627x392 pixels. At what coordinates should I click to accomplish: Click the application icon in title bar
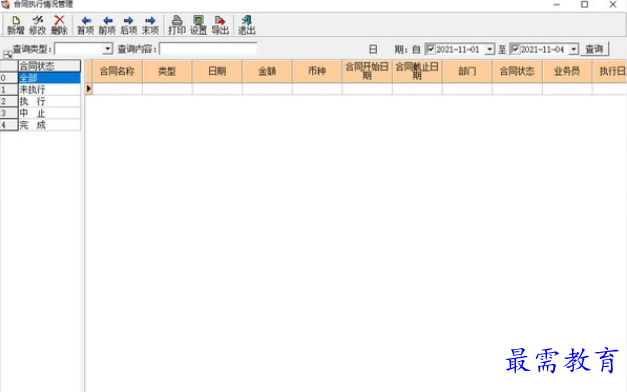(5, 4)
